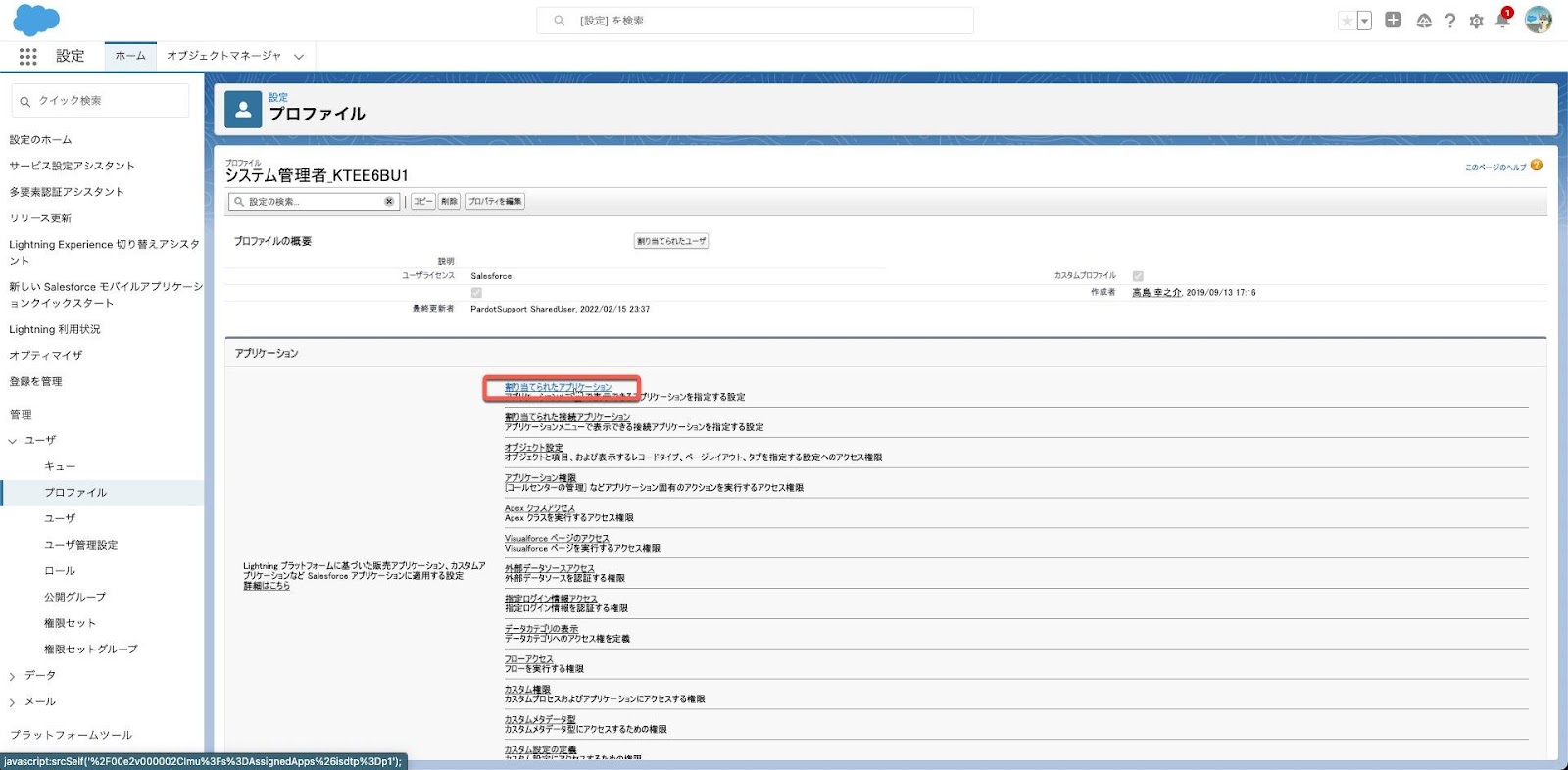Click the magnifier icon in global search
The height and width of the screenshot is (770, 1568).
560,21
